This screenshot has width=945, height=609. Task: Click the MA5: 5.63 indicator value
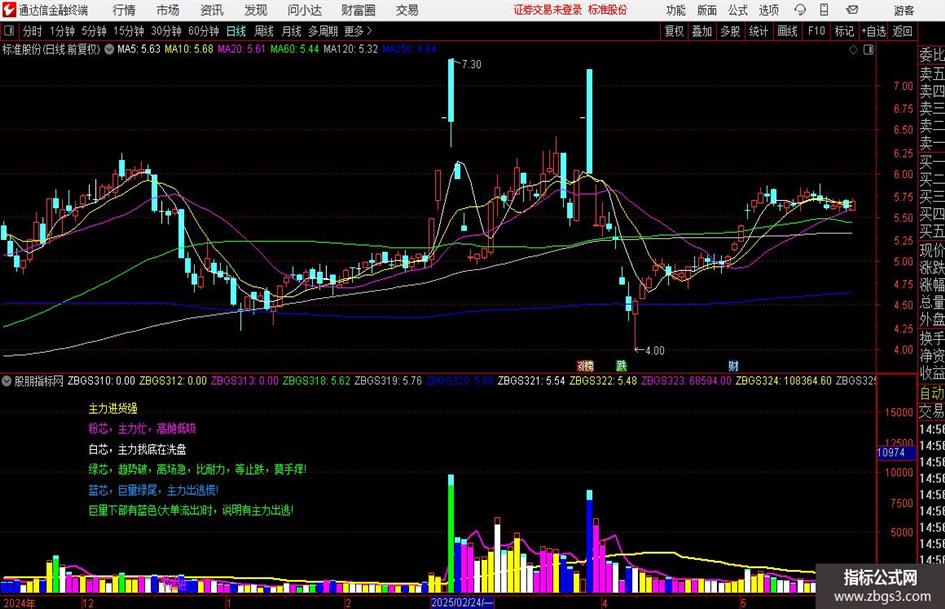(139, 49)
